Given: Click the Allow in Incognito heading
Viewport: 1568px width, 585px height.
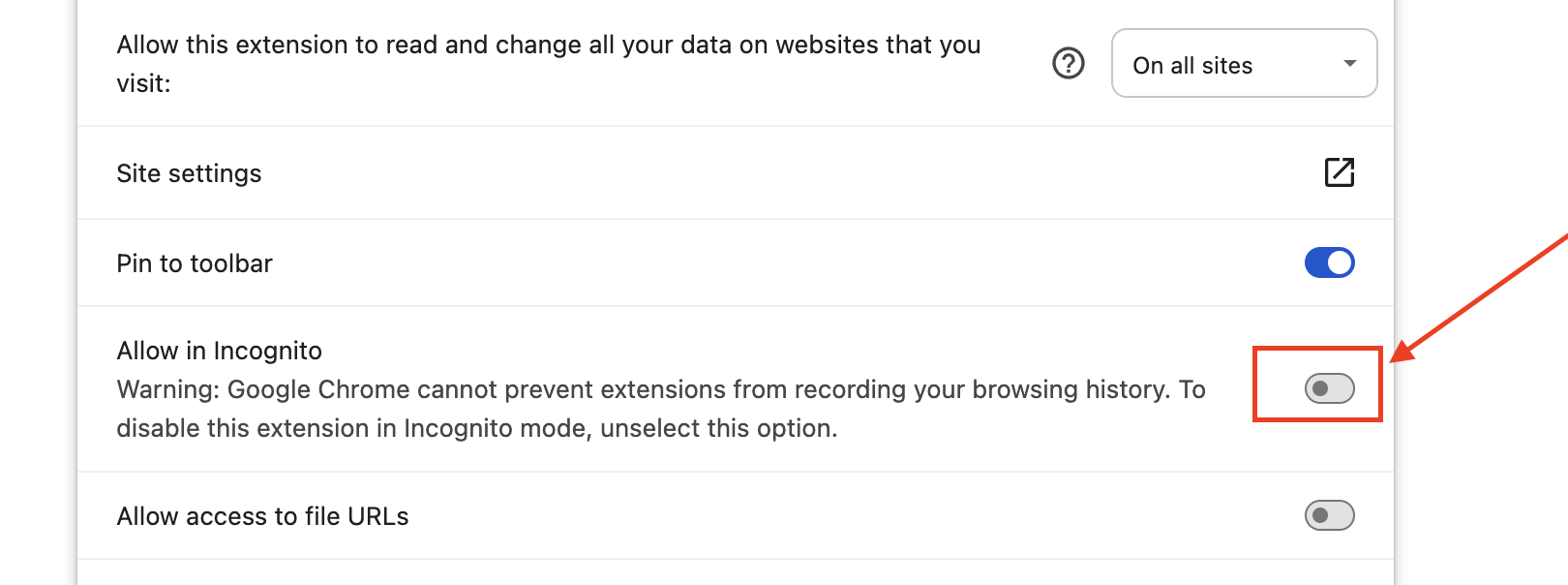Looking at the screenshot, I should point(220,351).
